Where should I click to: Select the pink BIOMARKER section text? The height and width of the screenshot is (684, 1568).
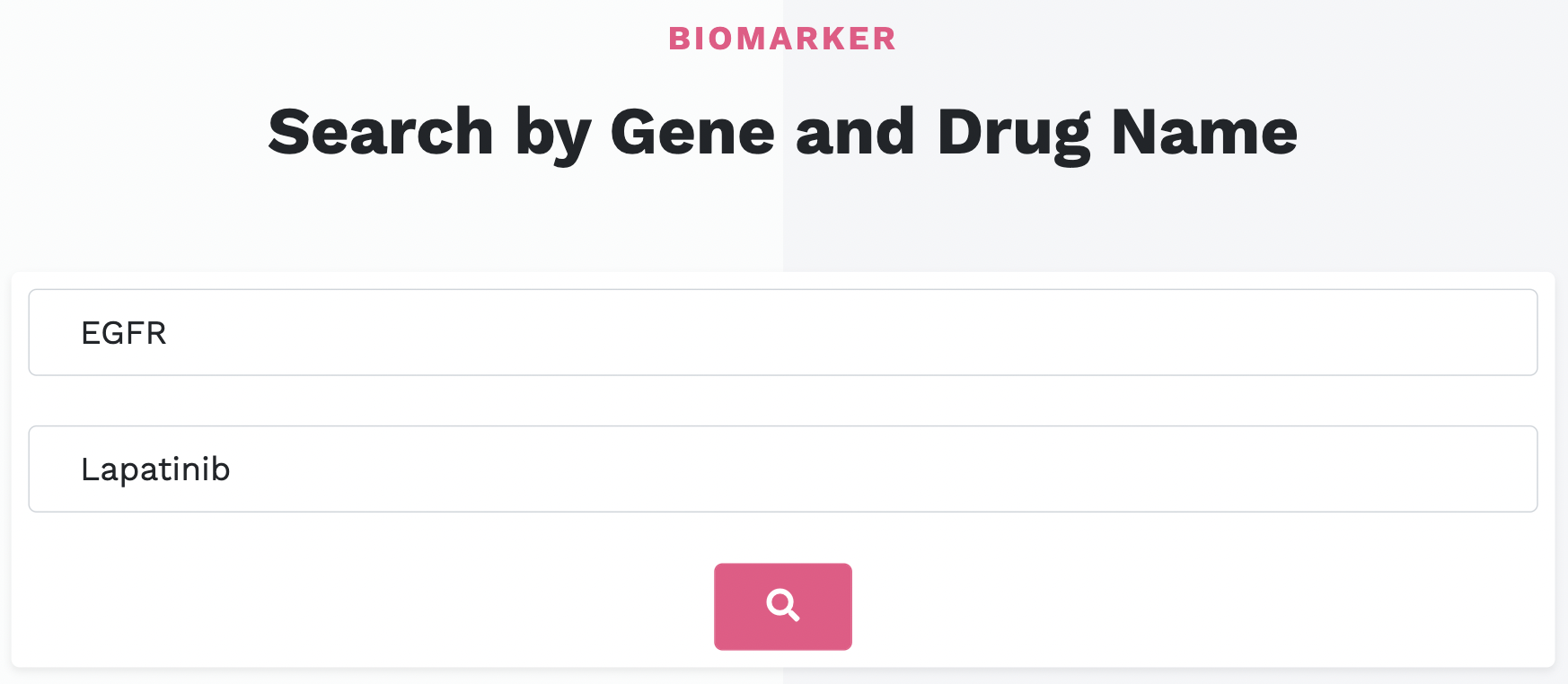click(782, 39)
